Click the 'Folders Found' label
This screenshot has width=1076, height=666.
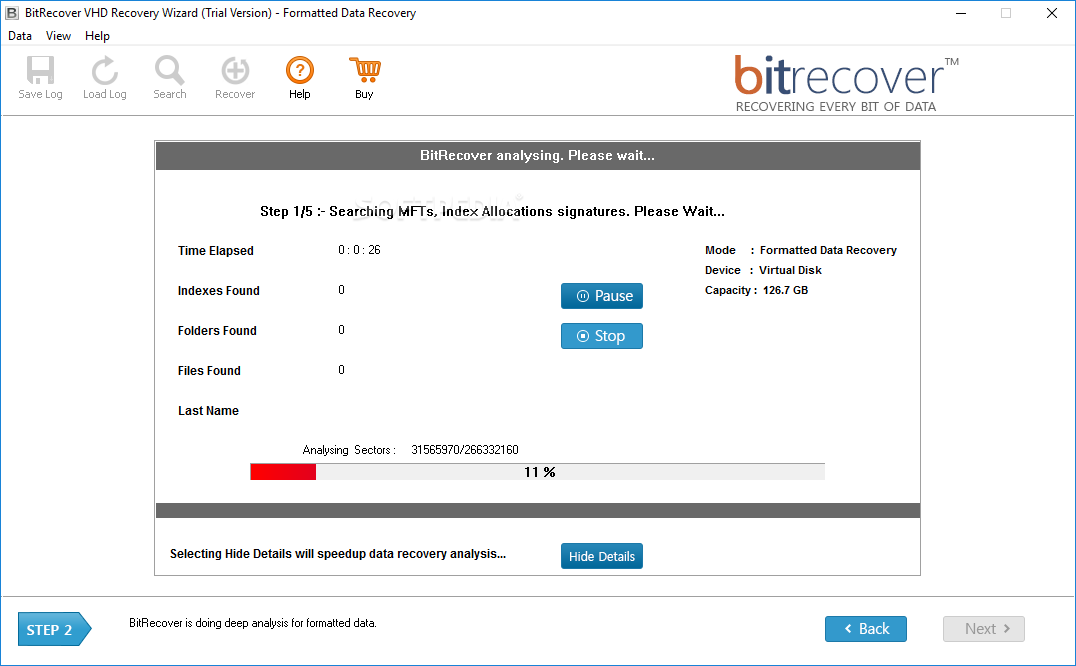(217, 331)
